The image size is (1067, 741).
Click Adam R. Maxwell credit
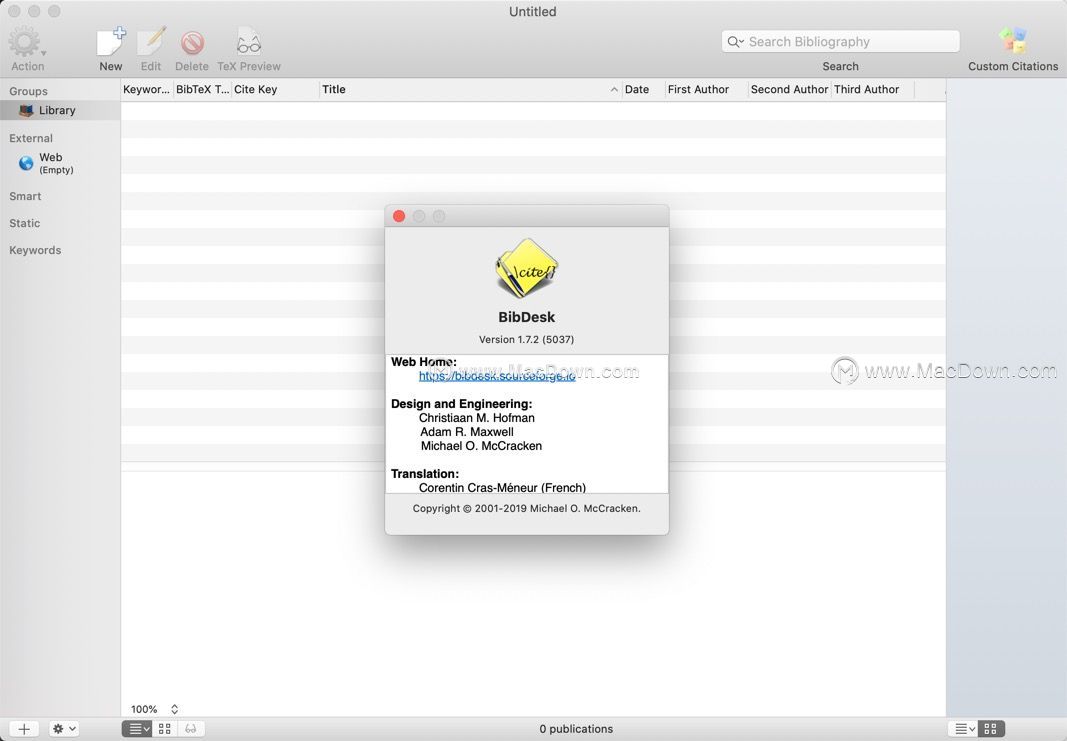click(x=467, y=432)
